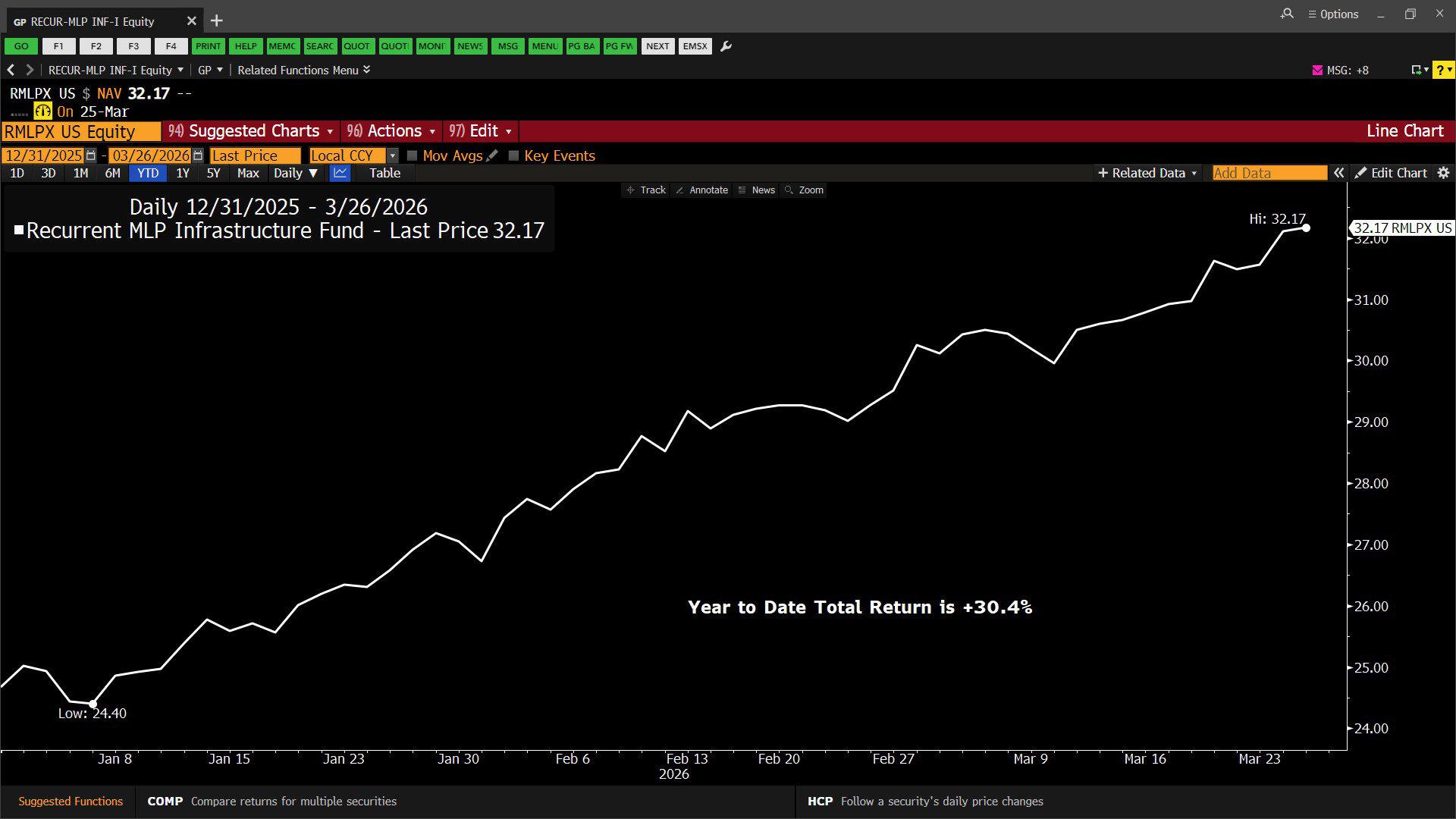Viewport: 1456px width, 819px height.
Task: Select the Zoom chart tool
Action: pos(804,190)
